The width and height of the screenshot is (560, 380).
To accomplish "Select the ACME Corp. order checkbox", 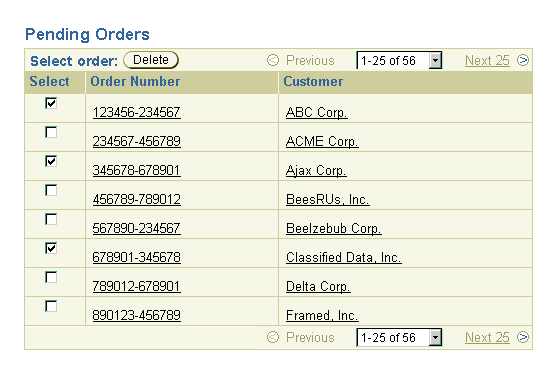I will [x=51, y=132].
